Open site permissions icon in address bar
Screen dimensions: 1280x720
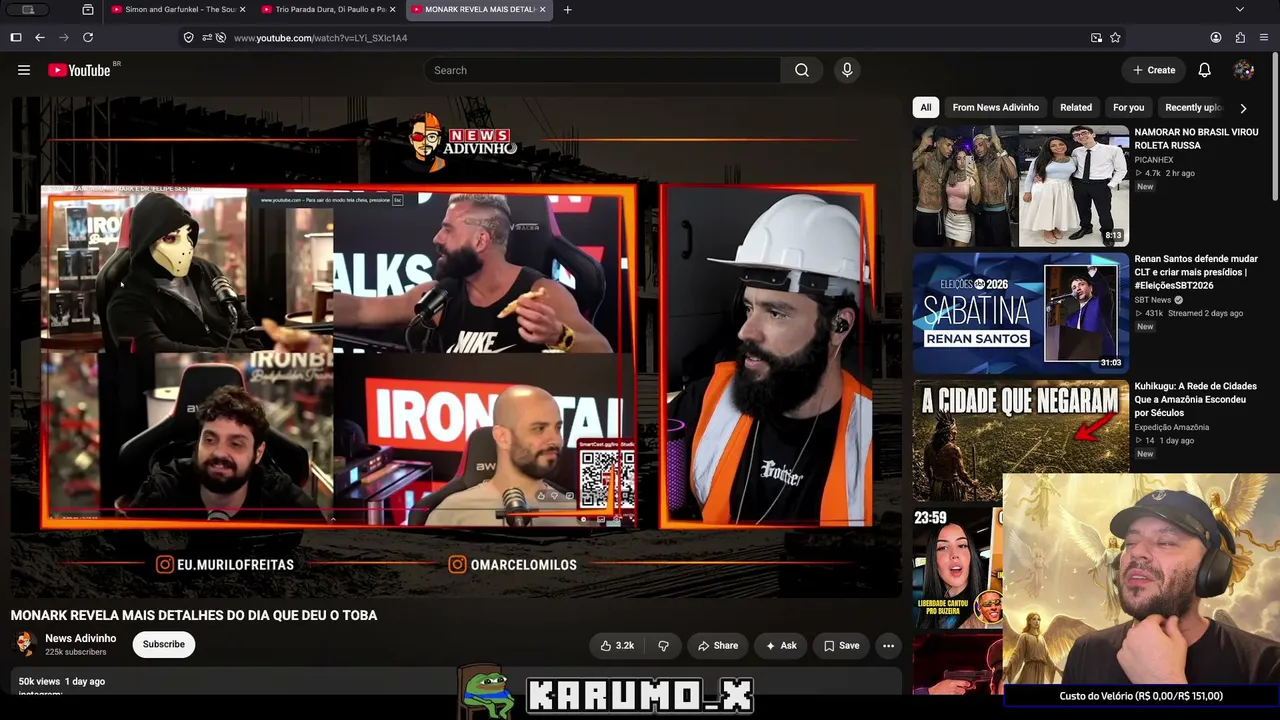pyautogui.click(x=207, y=38)
